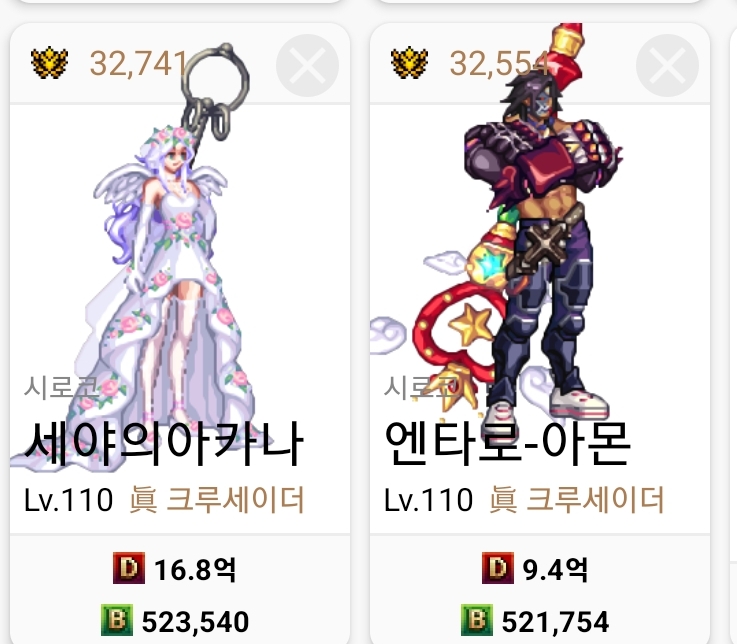Click the crest icon beside 32,554
Viewport: 737px width, 644px height.
[x=409, y=63]
